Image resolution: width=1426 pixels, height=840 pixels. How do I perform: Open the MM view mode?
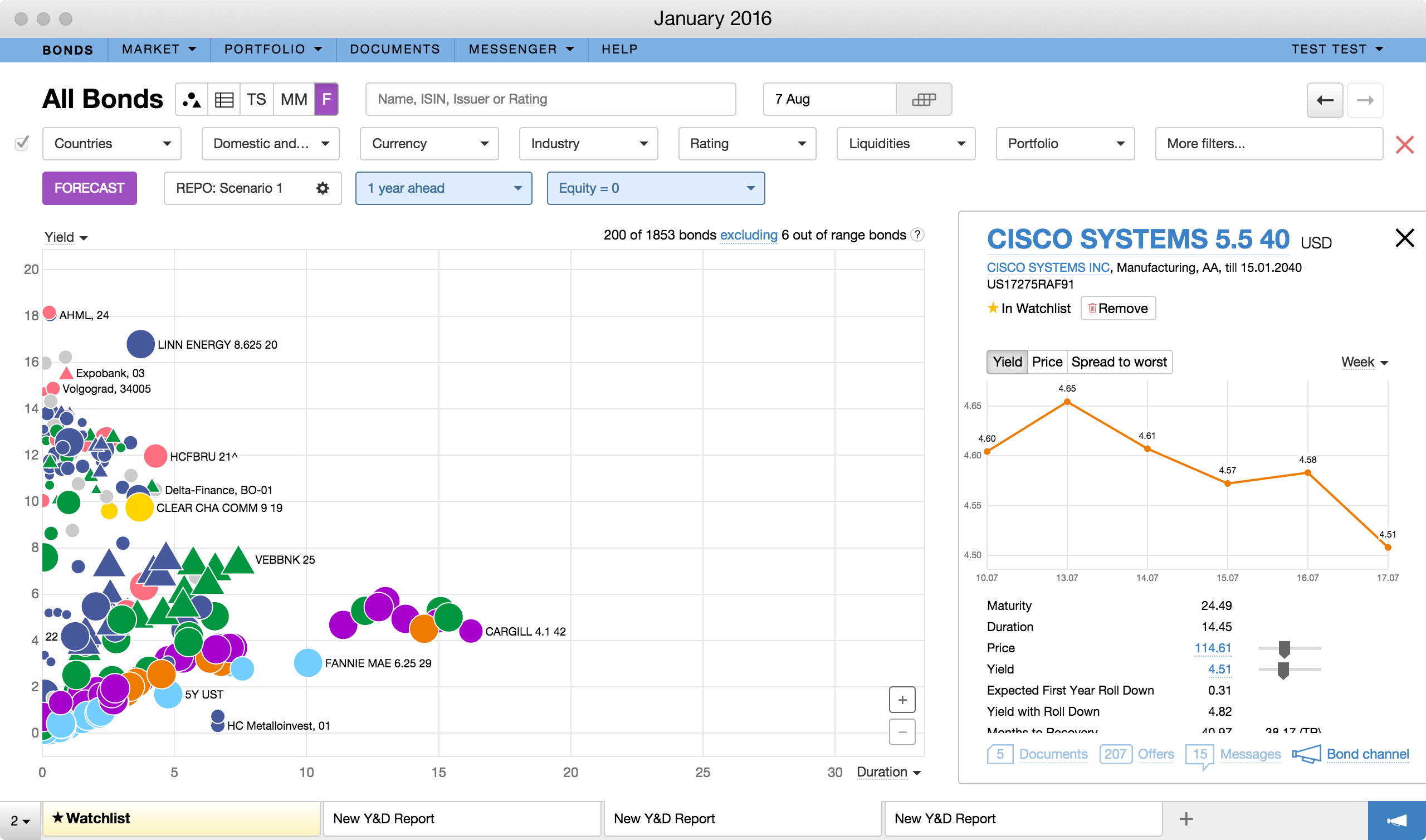(x=294, y=100)
